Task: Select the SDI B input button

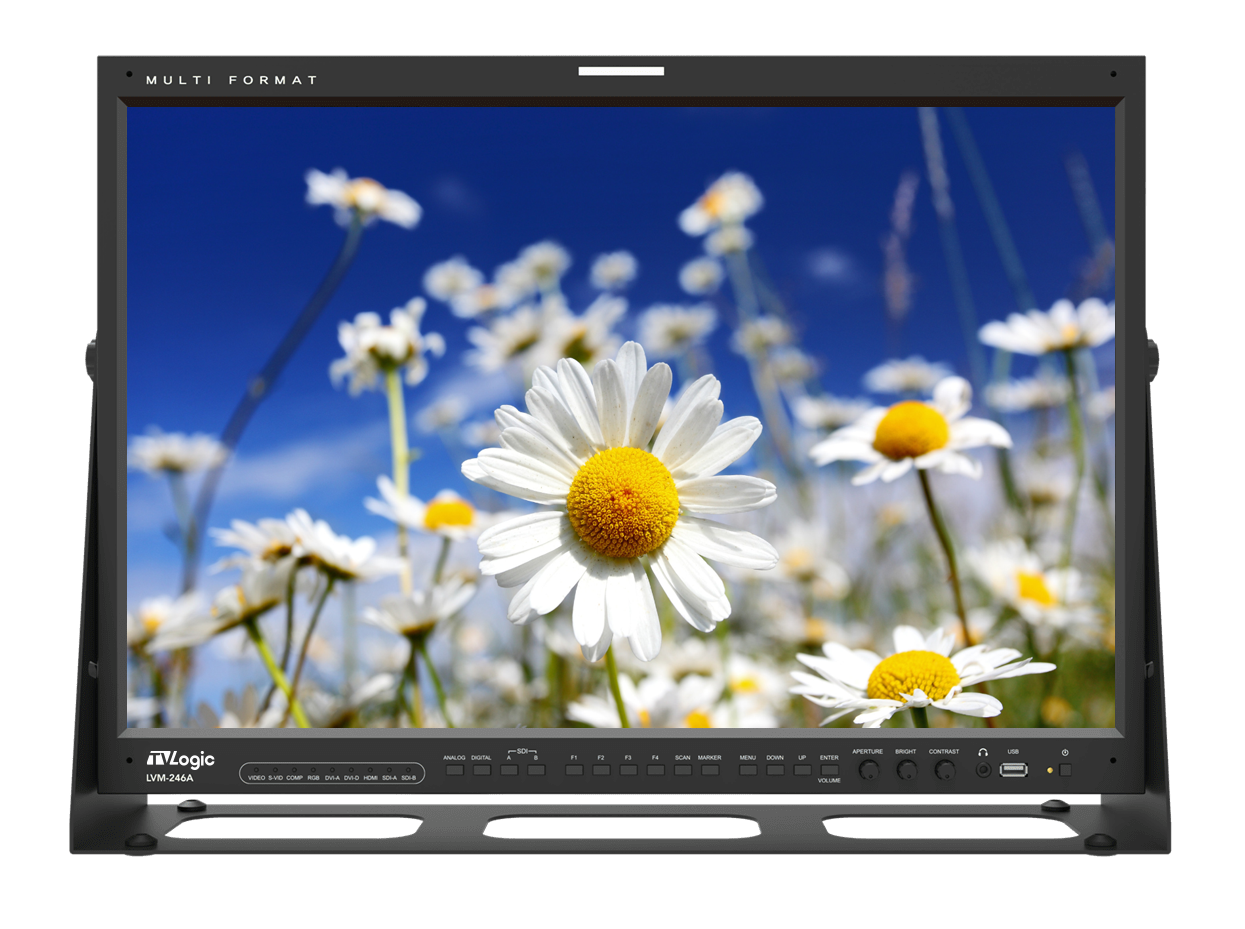Action: [x=536, y=770]
